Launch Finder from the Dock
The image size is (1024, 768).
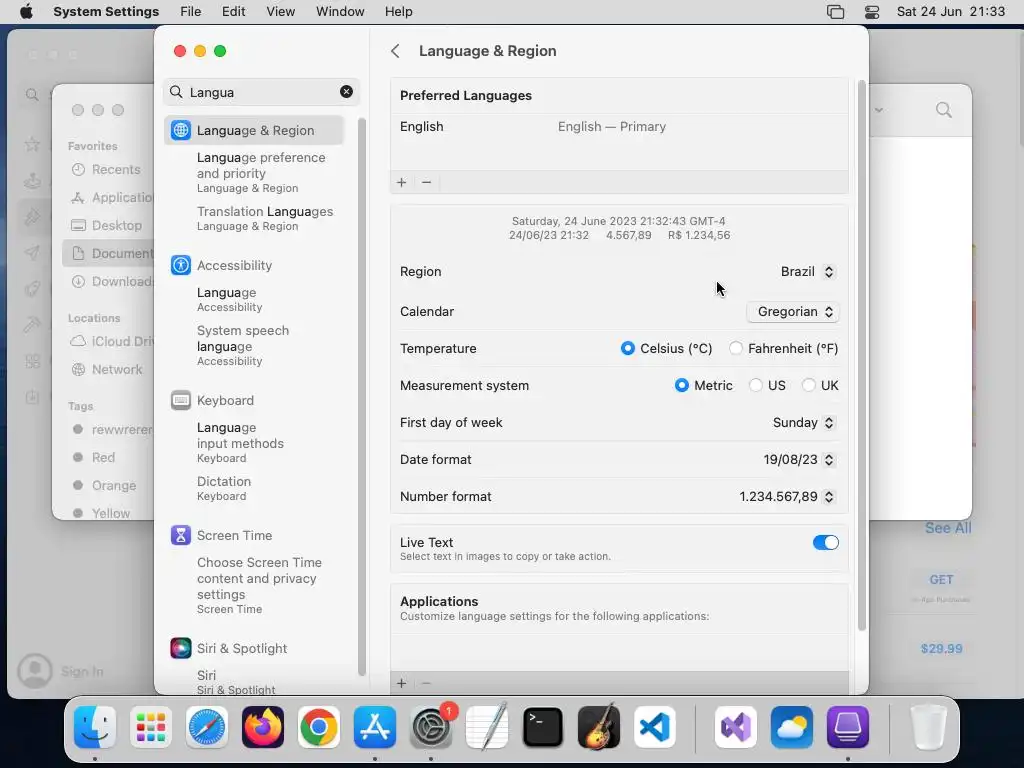click(x=95, y=727)
